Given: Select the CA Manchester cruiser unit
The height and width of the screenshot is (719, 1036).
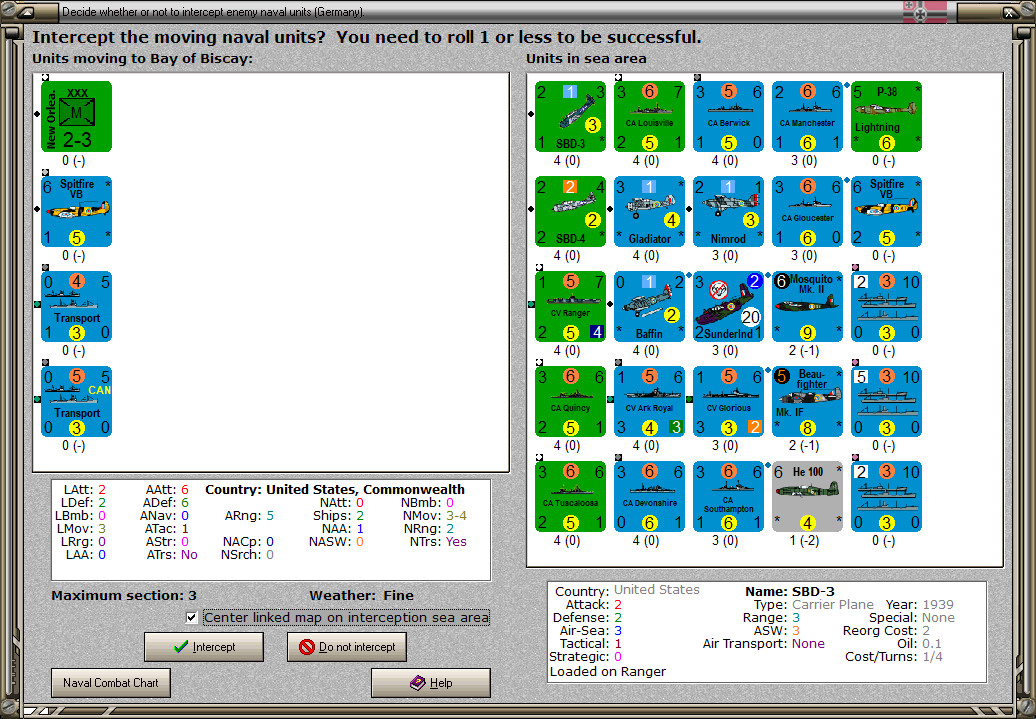Looking at the screenshot, I should [x=807, y=116].
